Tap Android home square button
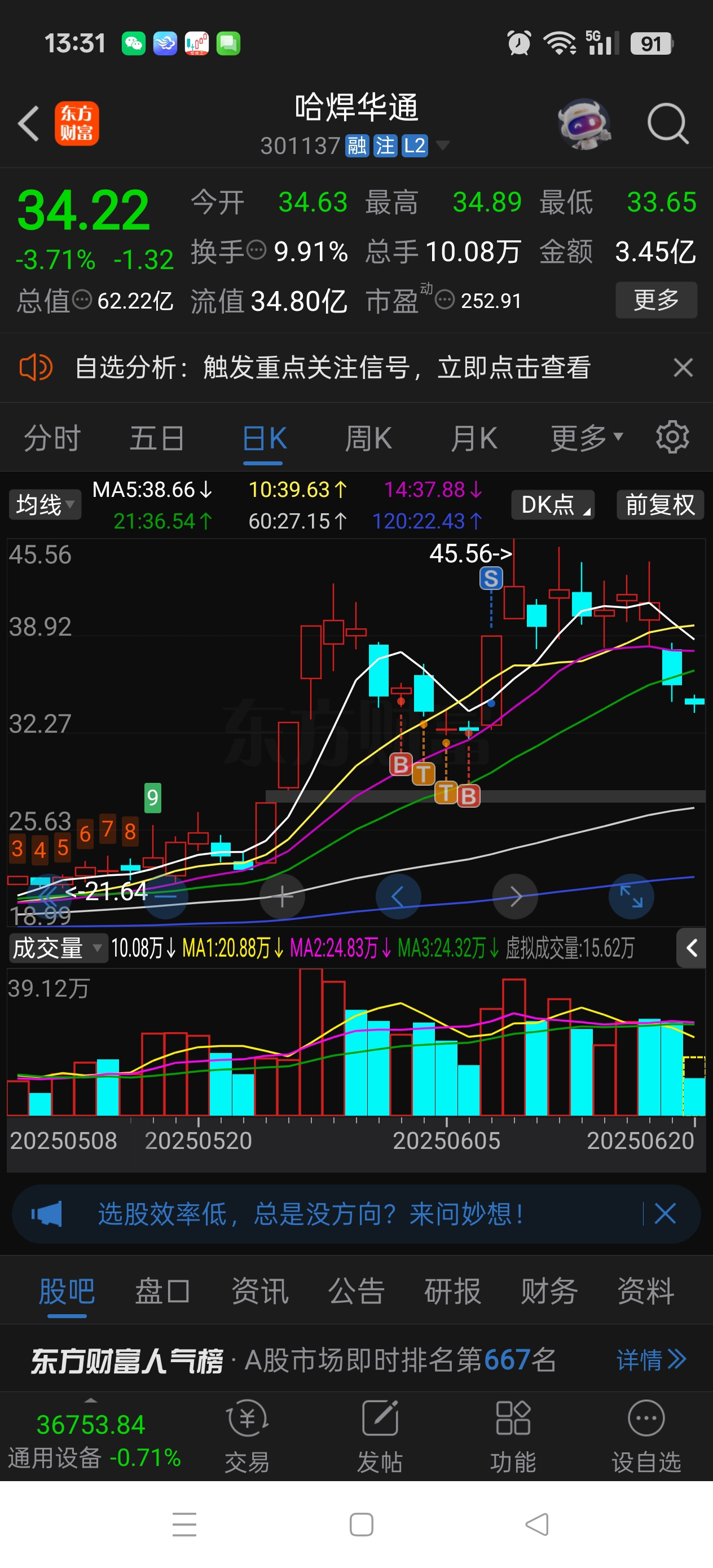Viewport: 713px width, 1568px height. pyautogui.click(x=361, y=1524)
